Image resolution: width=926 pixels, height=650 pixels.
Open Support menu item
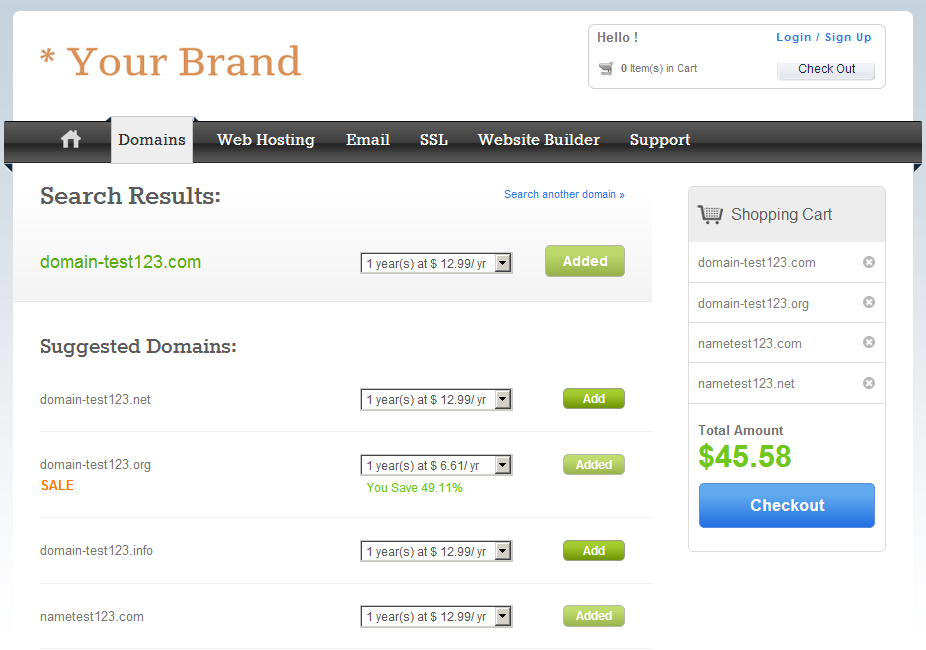(660, 140)
